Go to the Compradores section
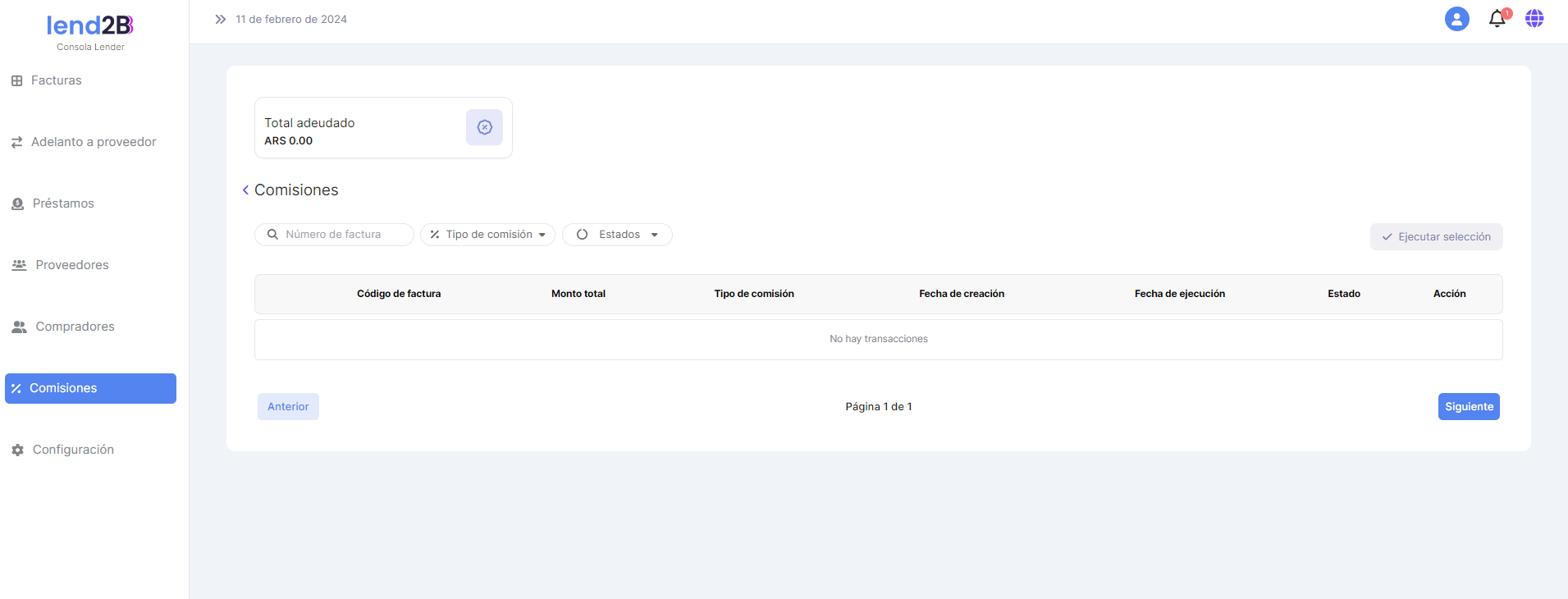 [75, 327]
